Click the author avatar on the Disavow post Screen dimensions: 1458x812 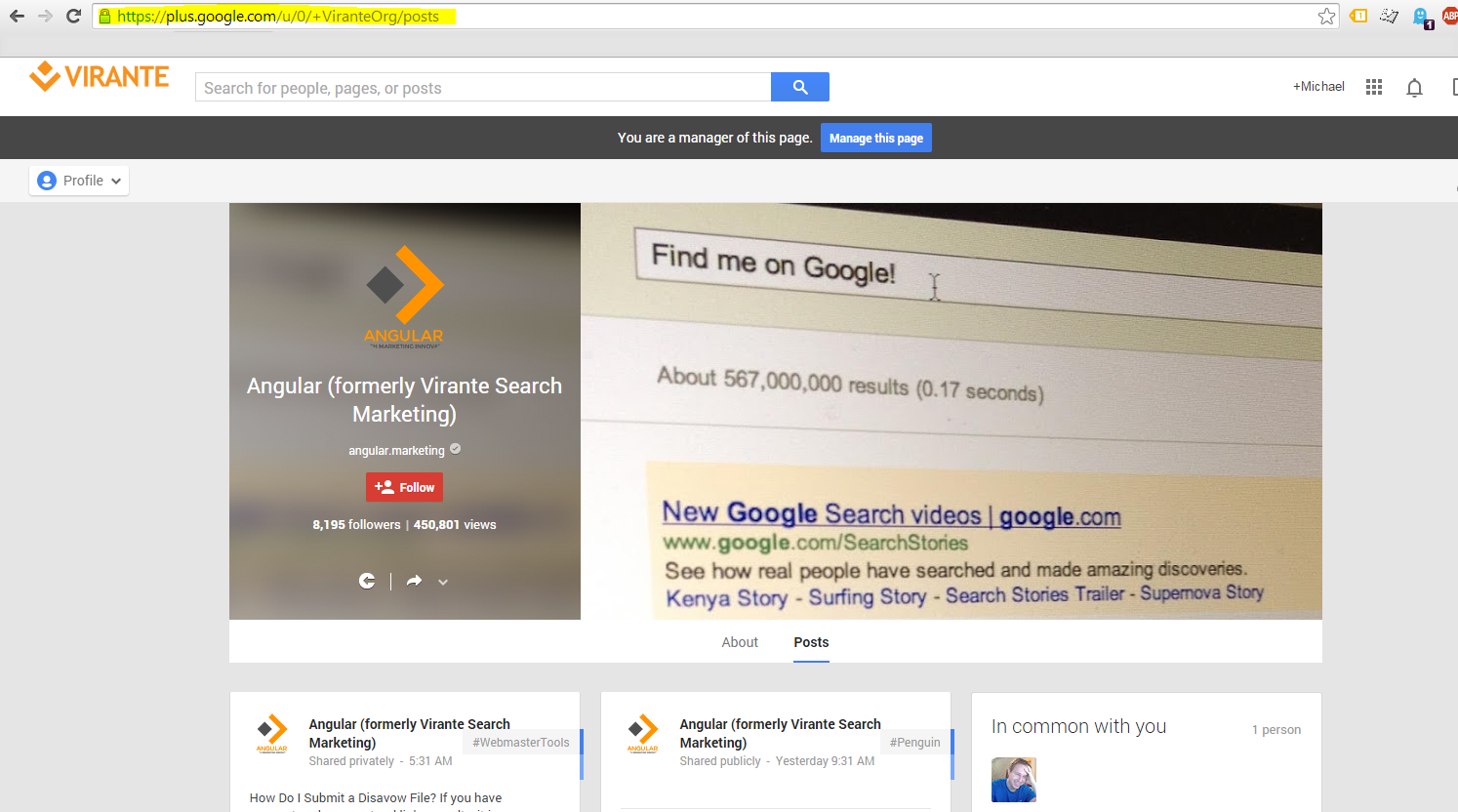(x=272, y=734)
